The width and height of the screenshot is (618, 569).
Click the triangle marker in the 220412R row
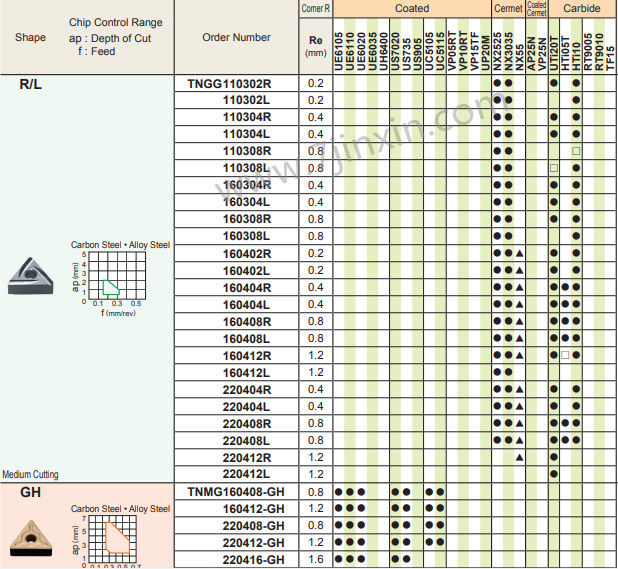520,457
